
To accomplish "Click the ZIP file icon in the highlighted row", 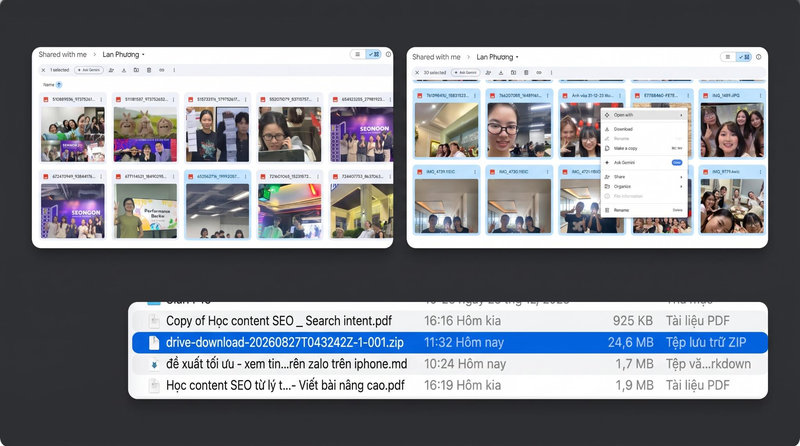I will click(154, 343).
